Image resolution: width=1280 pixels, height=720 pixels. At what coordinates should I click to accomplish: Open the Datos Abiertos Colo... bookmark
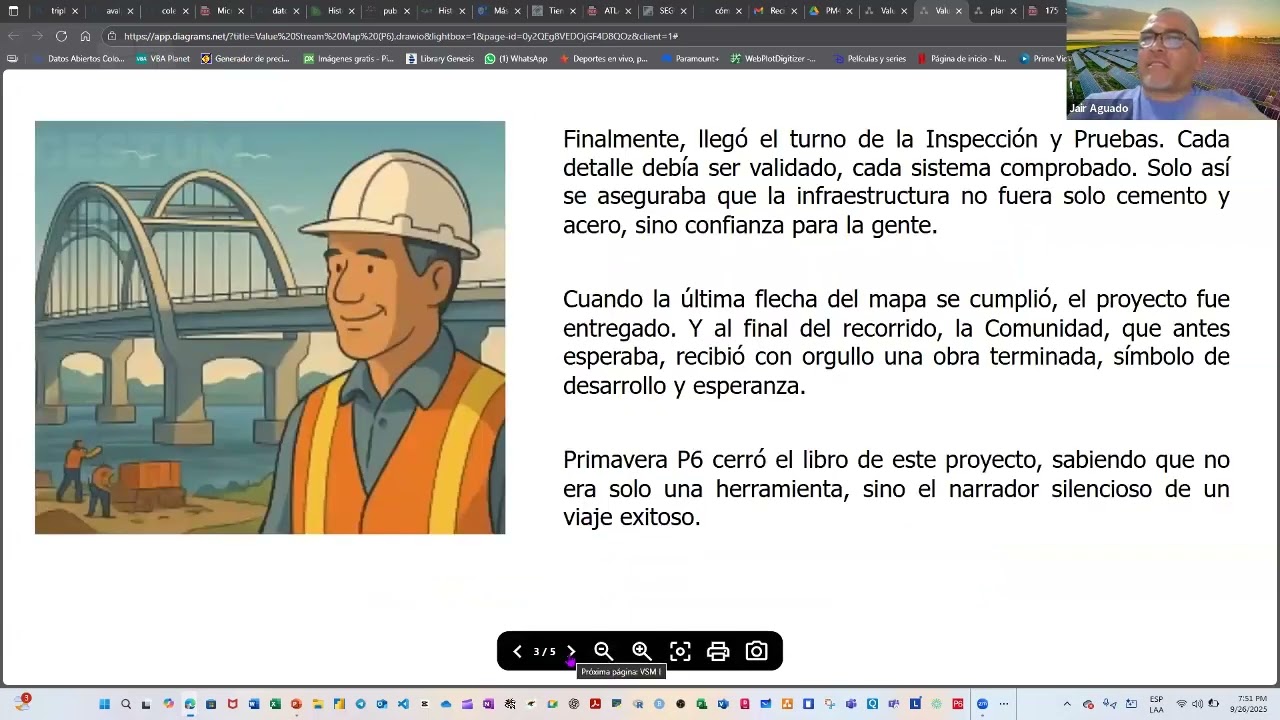tap(78, 59)
